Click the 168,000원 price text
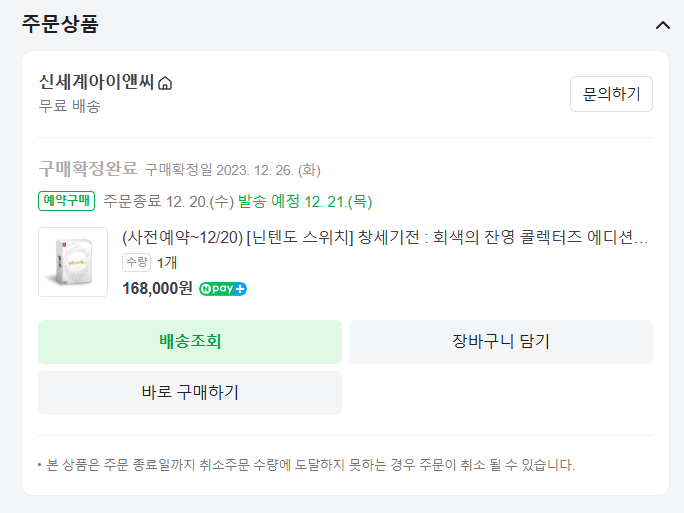 coord(157,289)
